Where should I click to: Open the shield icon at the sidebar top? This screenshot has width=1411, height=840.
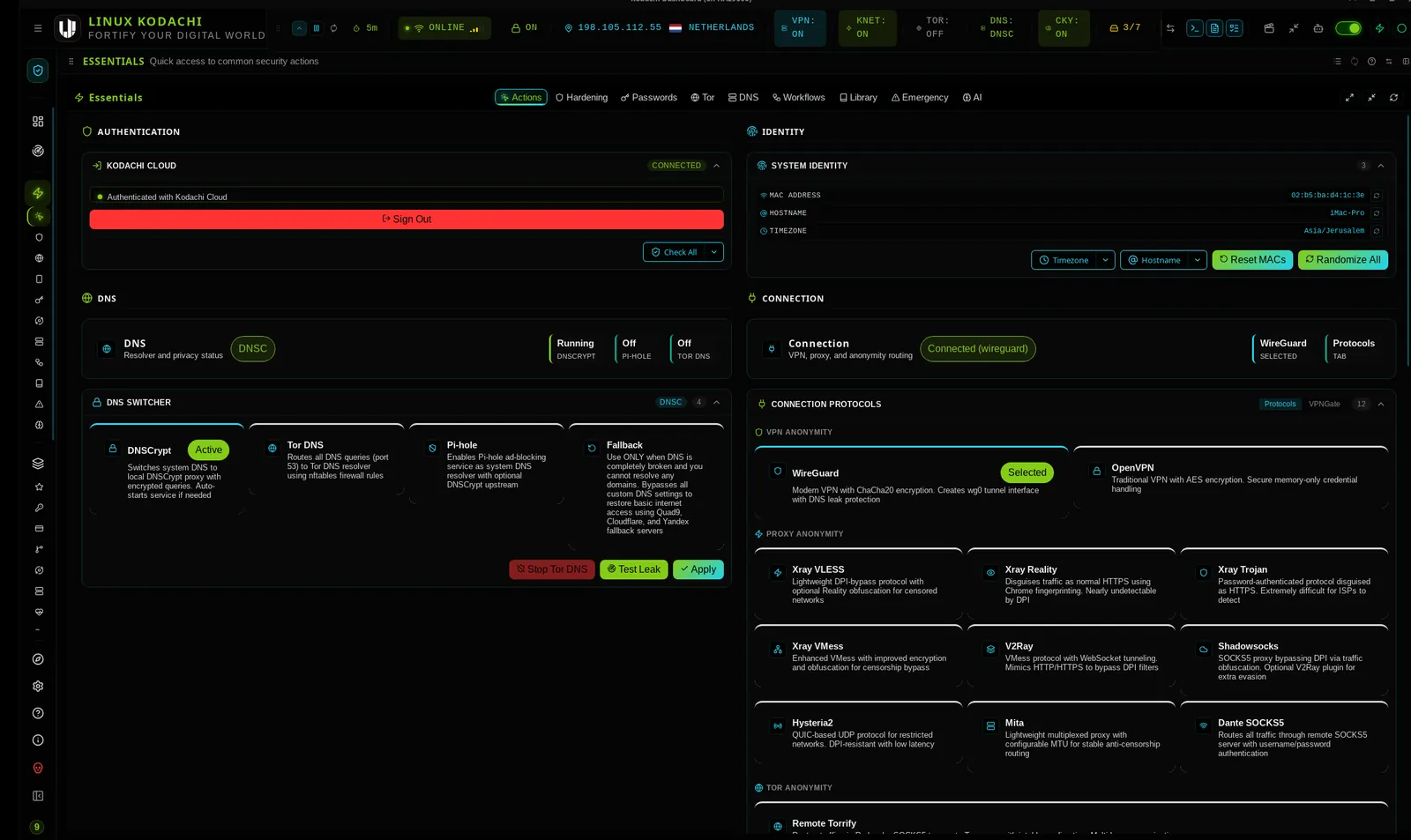(x=38, y=71)
